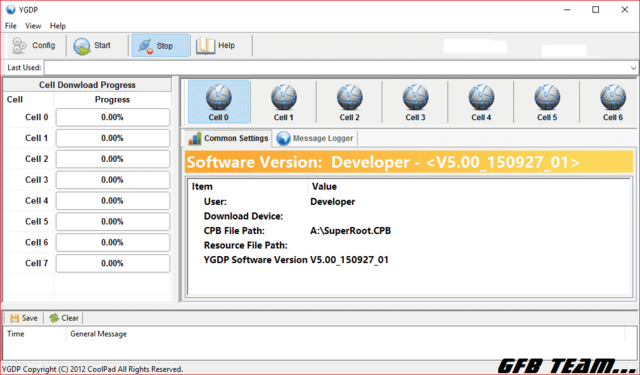Viewport: 640px width, 375px height.
Task: Click the Software Version orange banner
Action: pos(409,162)
